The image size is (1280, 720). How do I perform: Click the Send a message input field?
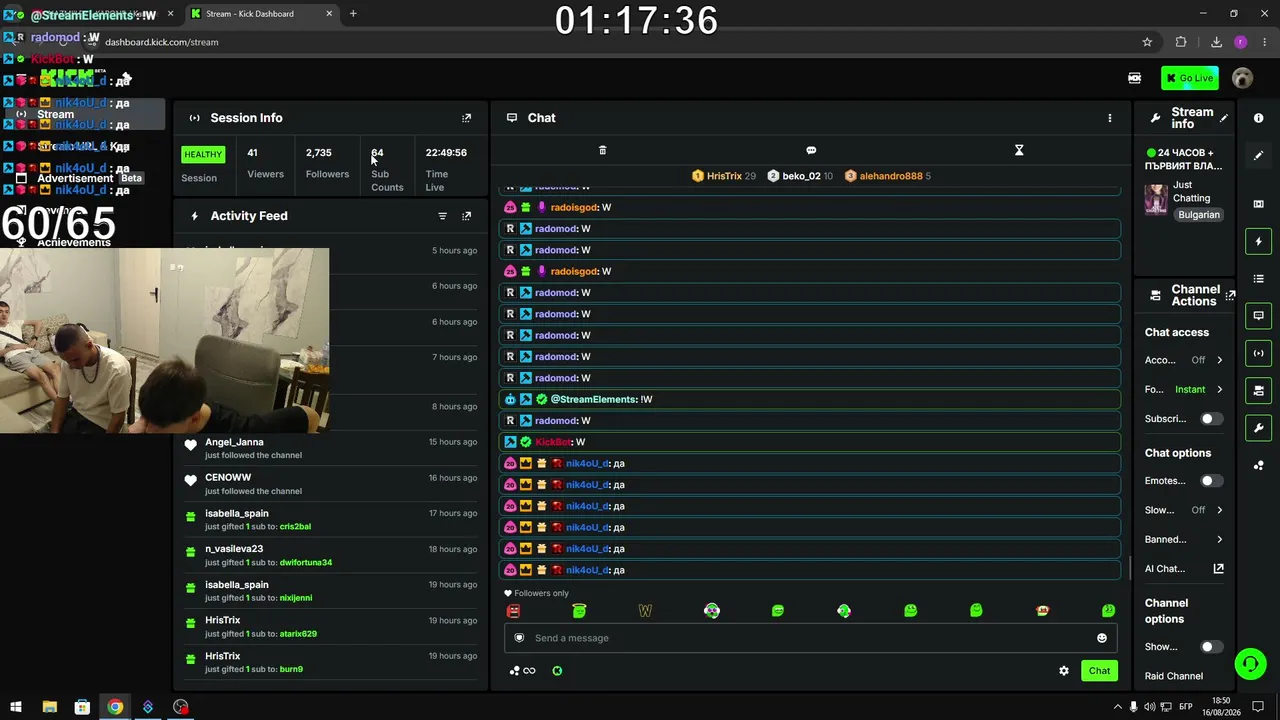pos(810,638)
